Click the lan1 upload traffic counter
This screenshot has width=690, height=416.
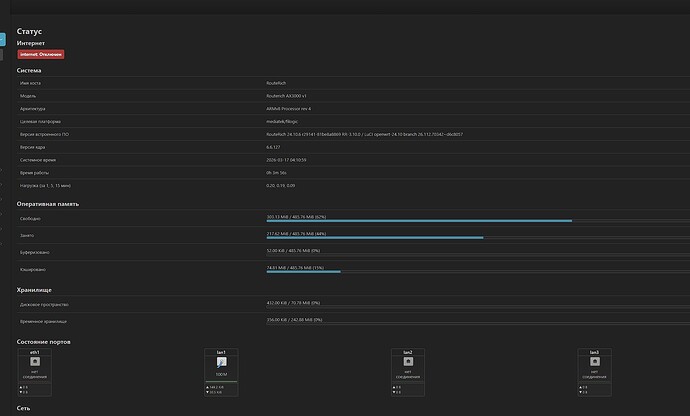click(x=215, y=387)
